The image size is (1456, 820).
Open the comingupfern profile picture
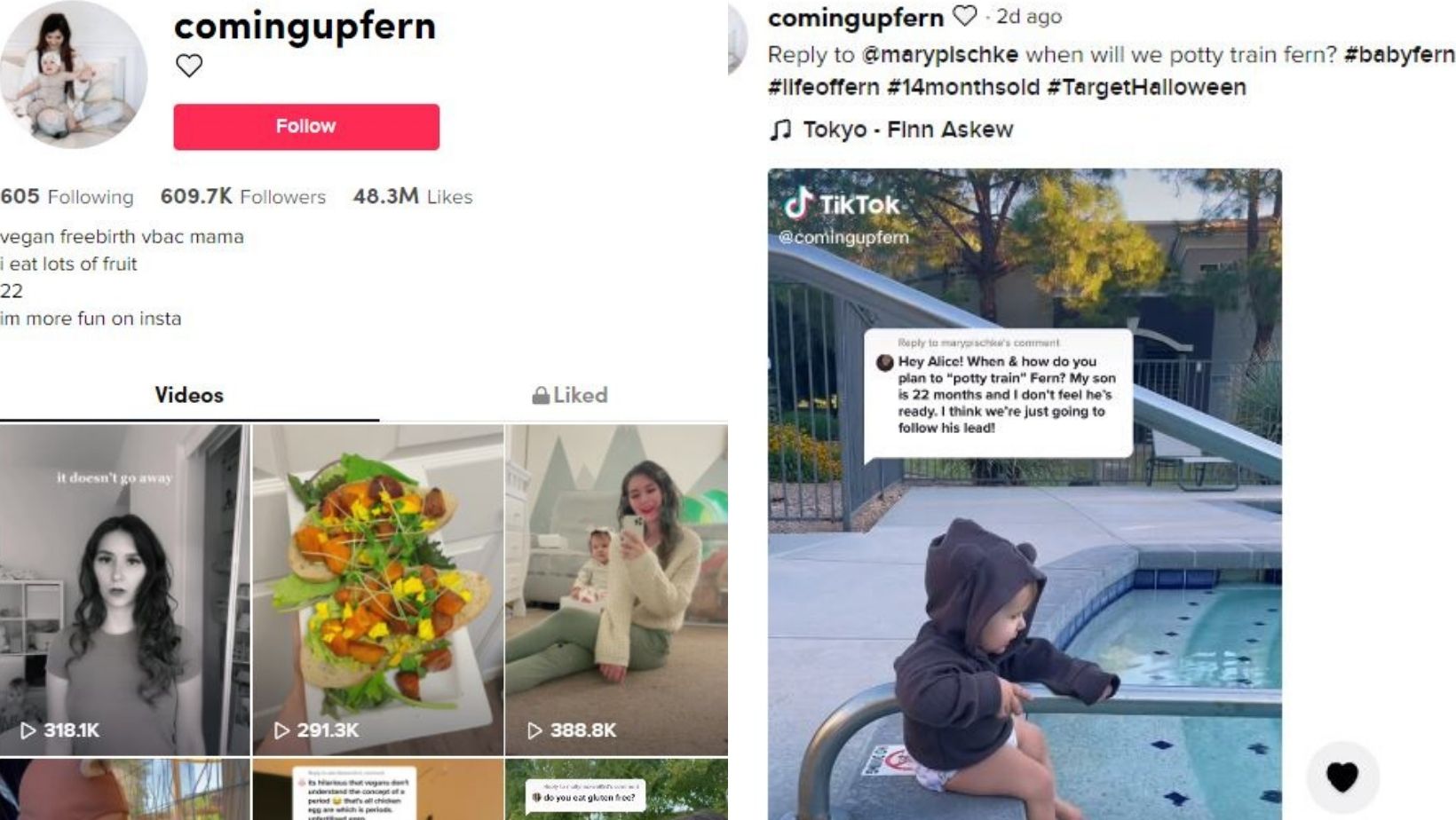(73, 75)
